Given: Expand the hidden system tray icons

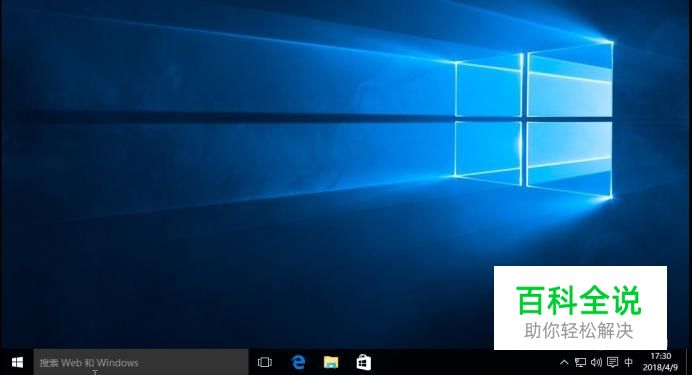Looking at the screenshot, I should tap(564, 362).
